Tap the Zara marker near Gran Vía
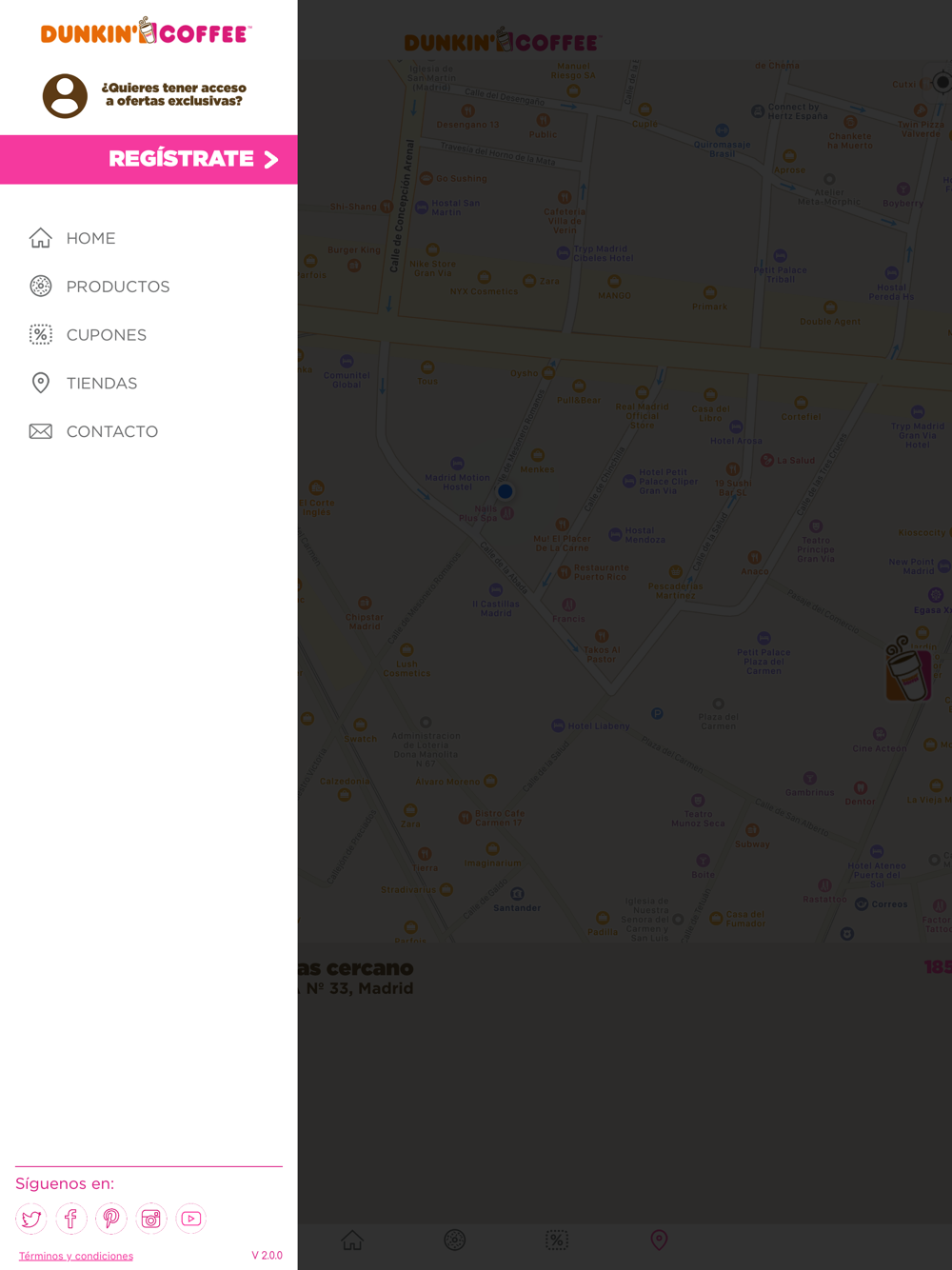The image size is (952, 1270). (x=529, y=281)
